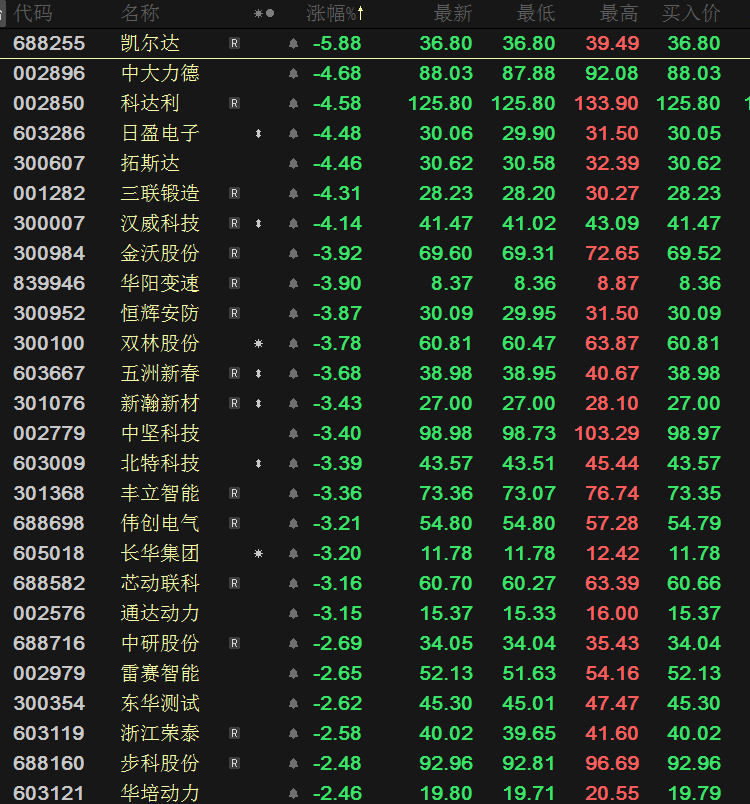
Task: Click the bell icon on 雷赛智能 row
Action: pos(293,673)
